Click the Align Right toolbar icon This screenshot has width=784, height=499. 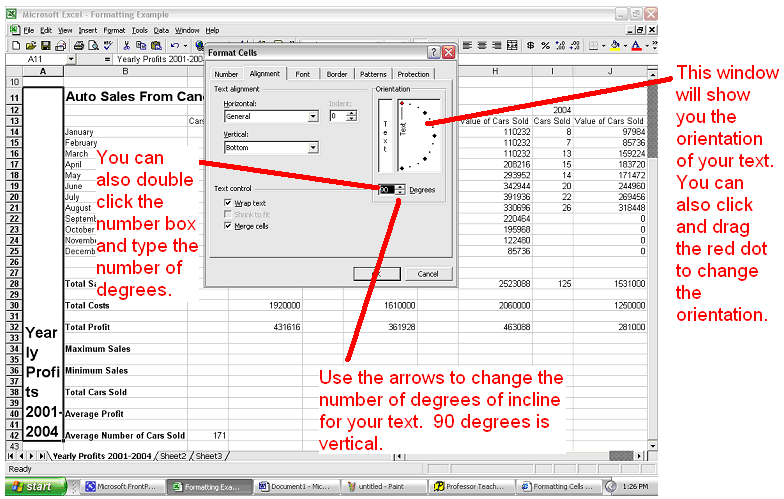[x=496, y=46]
